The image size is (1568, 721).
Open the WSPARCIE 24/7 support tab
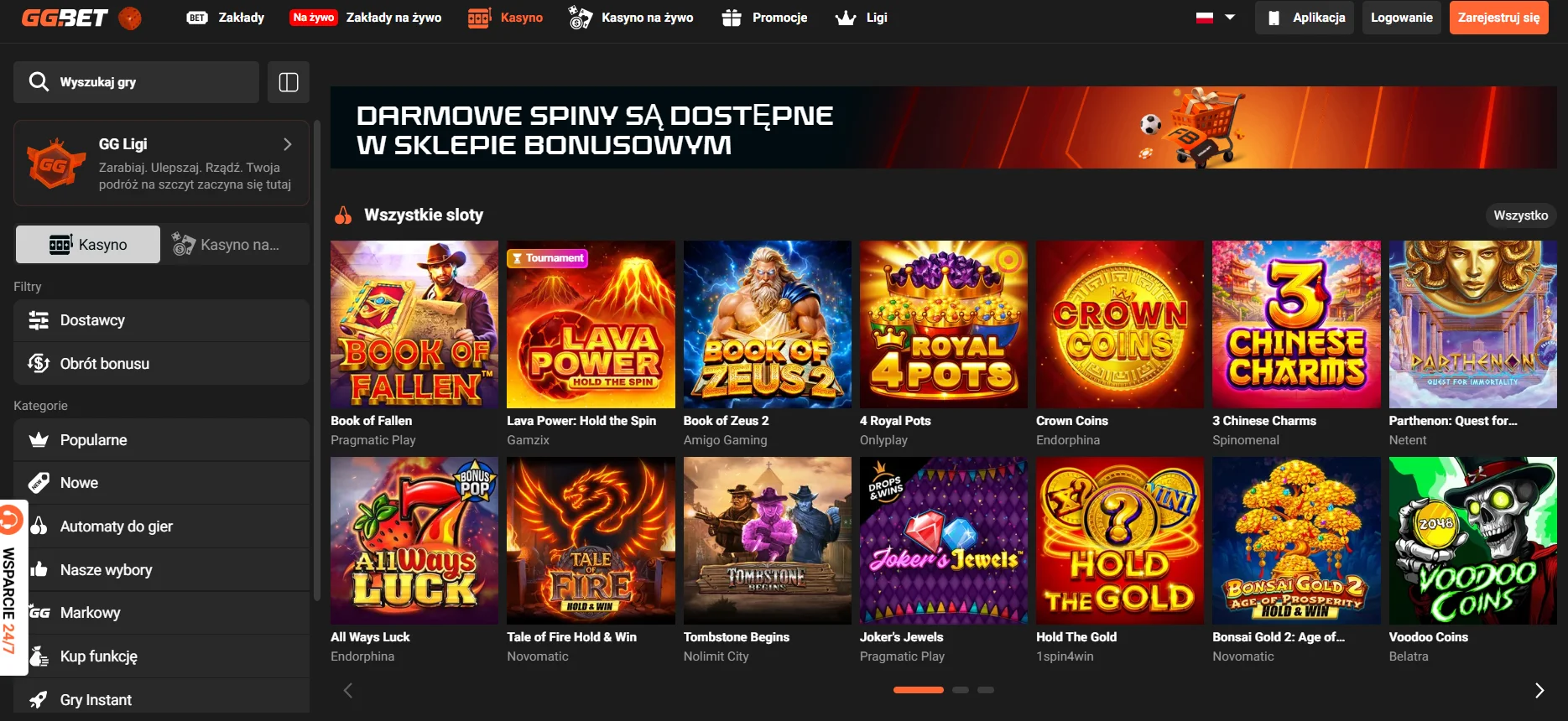(x=12, y=587)
